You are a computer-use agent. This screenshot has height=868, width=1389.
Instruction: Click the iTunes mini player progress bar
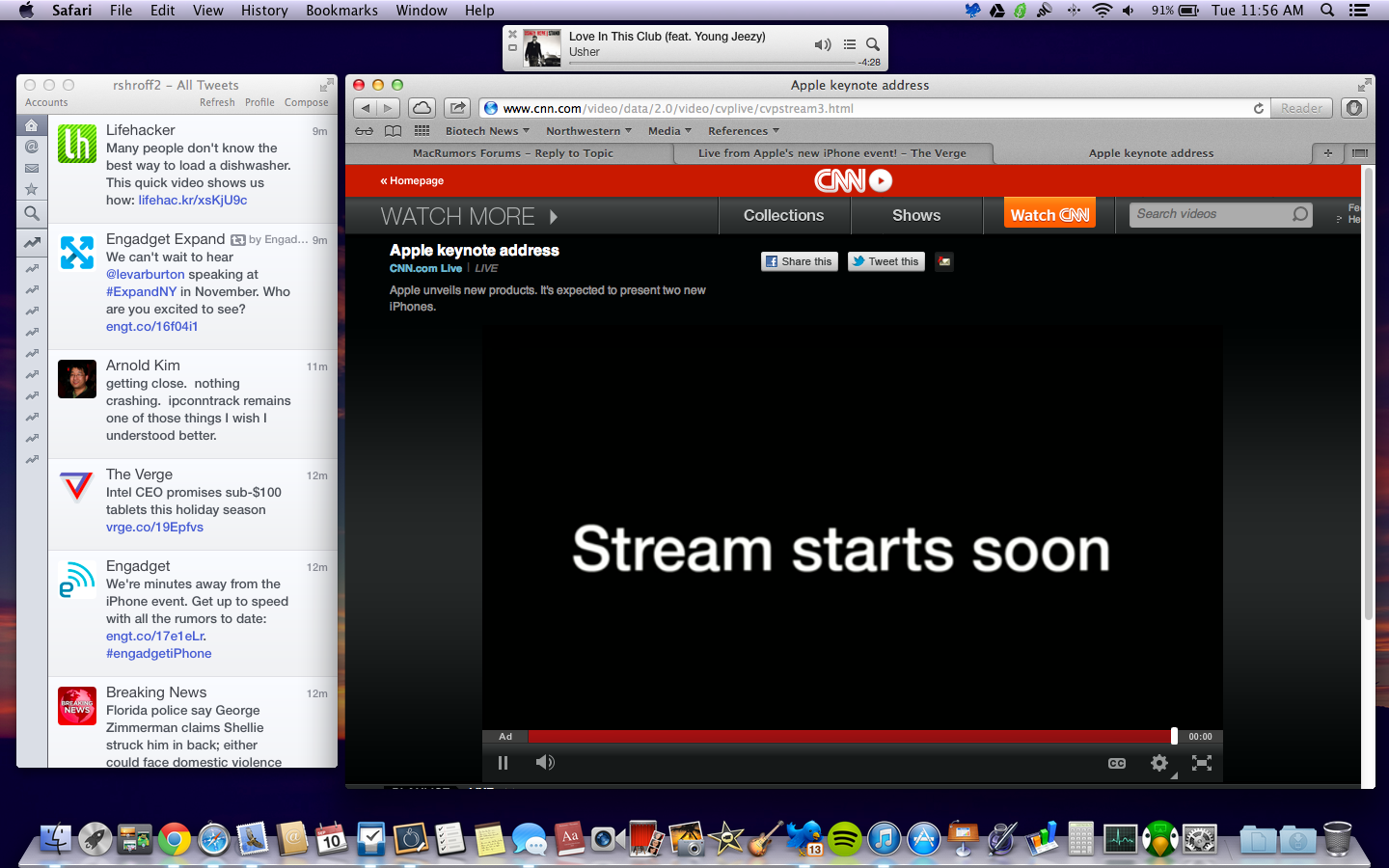coord(712,63)
